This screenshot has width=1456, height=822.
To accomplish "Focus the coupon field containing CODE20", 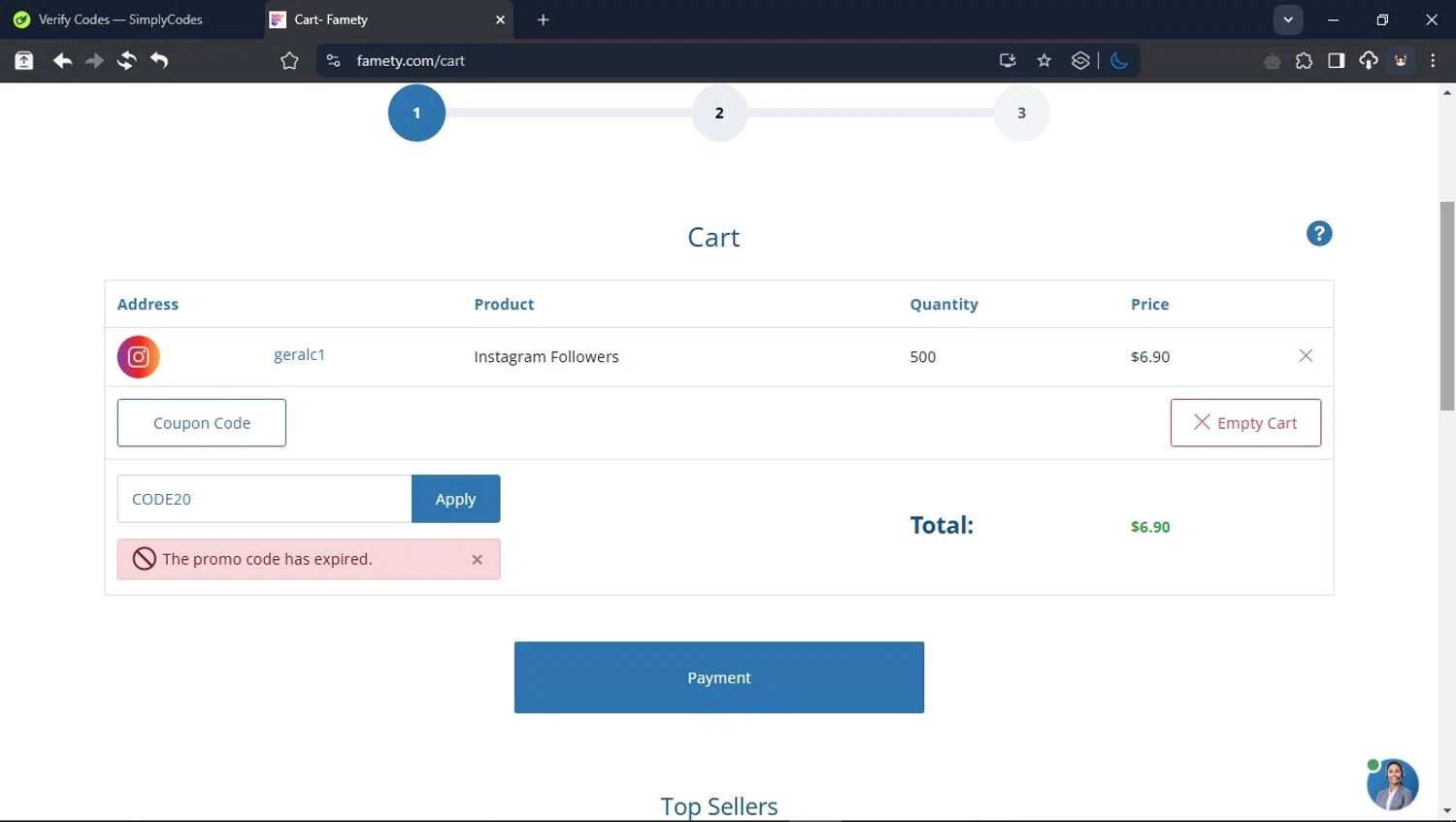I will tap(264, 499).
